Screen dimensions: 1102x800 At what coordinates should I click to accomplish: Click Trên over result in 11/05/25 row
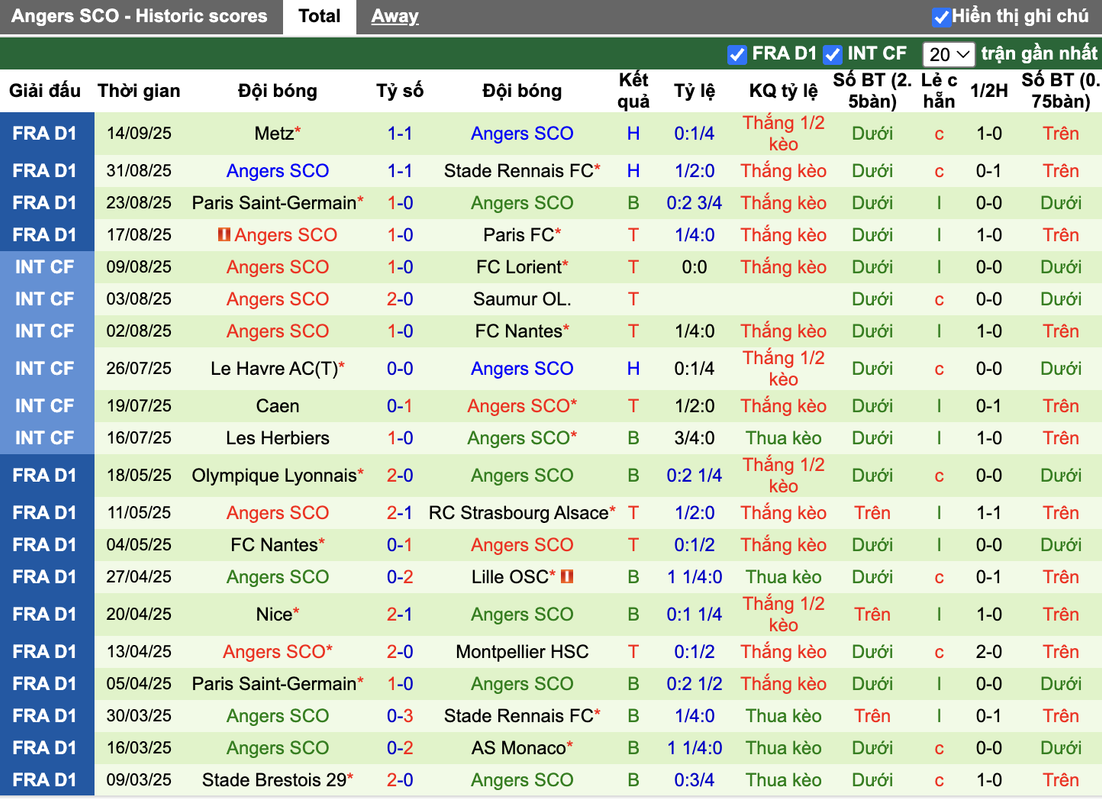tap(872, 513)
